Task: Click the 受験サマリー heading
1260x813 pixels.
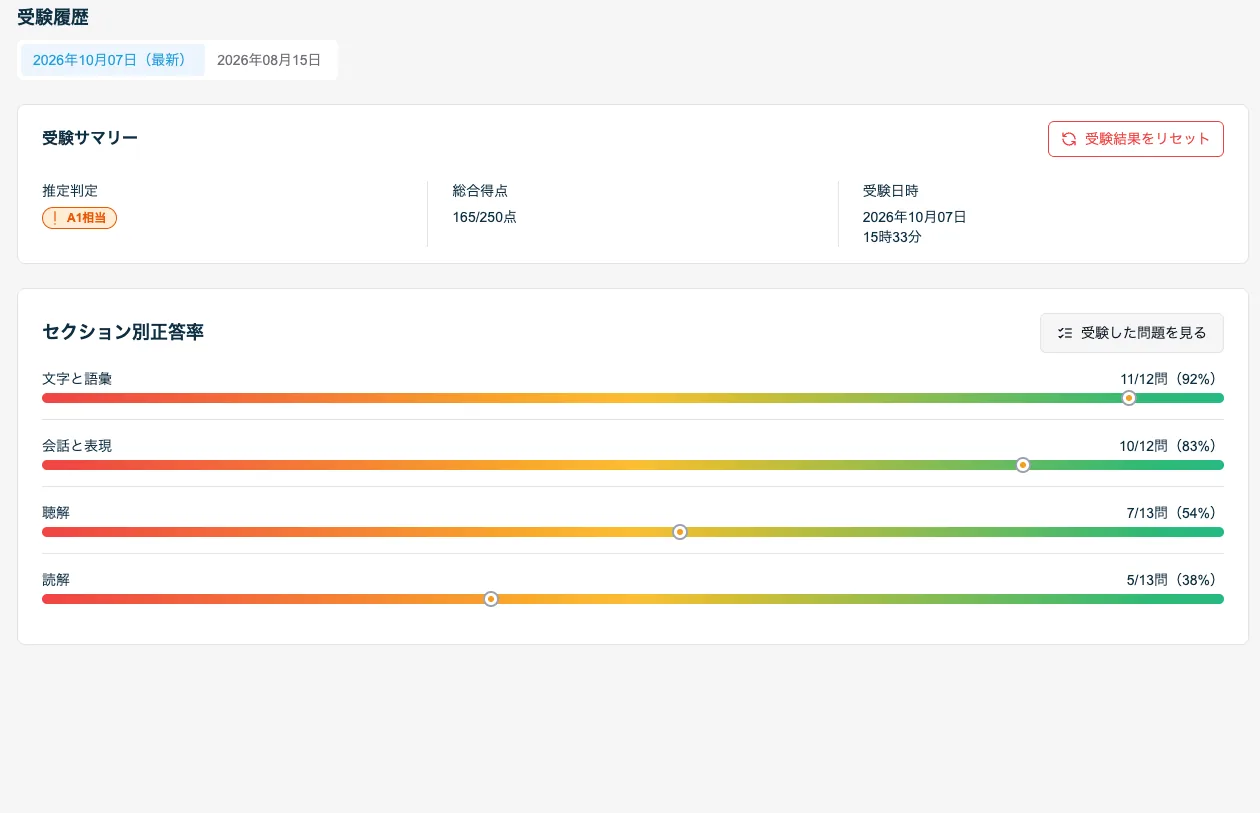Action: click(x=90, y=138)
